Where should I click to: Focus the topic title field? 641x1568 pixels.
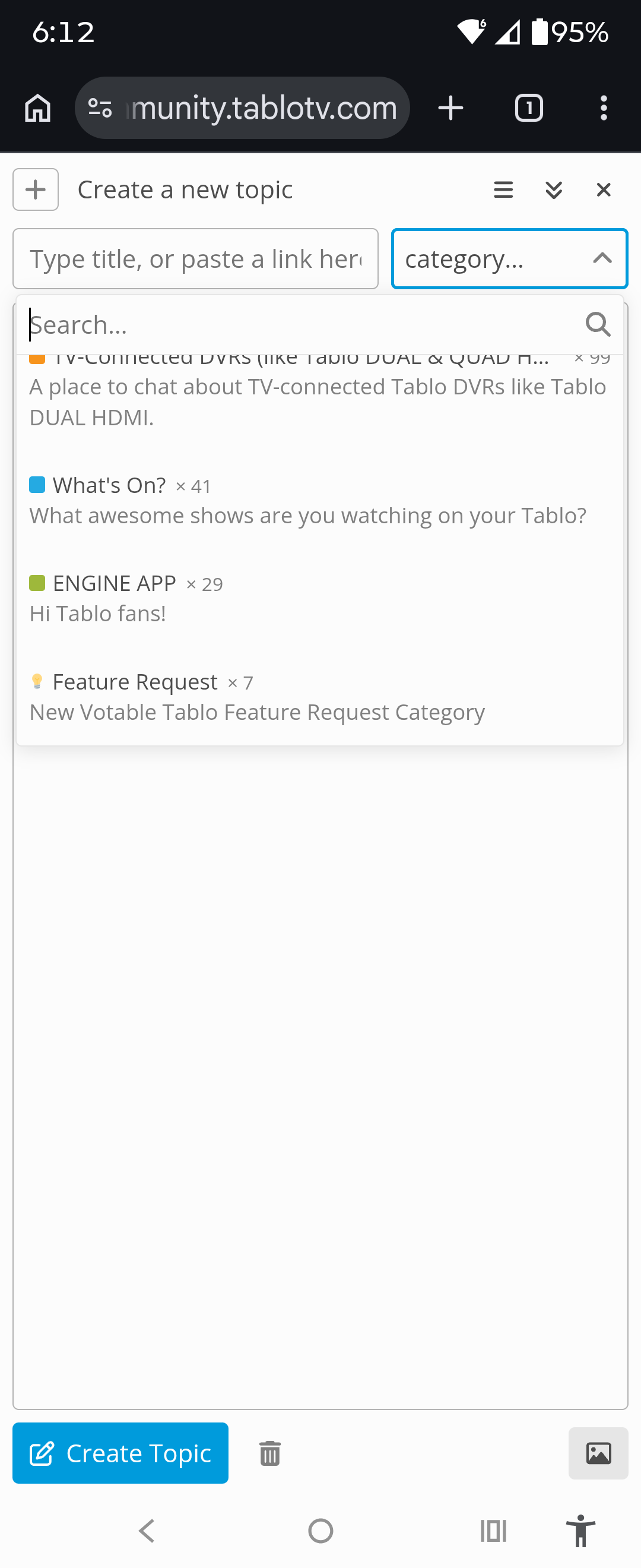point(196,259)
